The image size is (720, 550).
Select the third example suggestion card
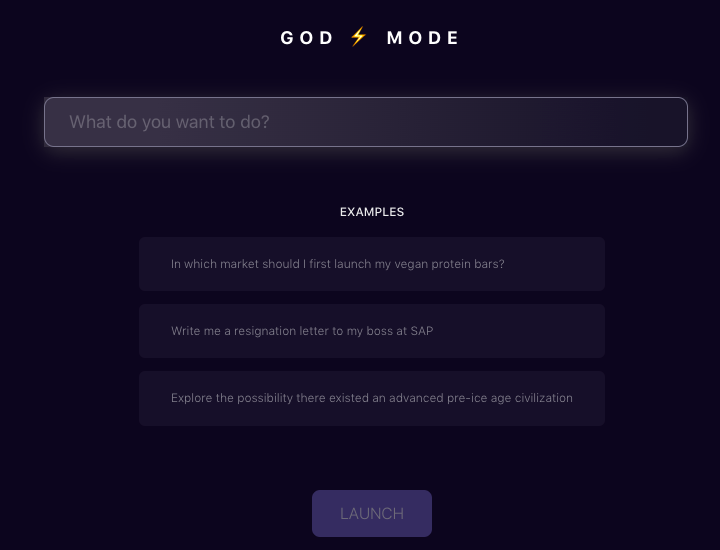tap(372, 398)
